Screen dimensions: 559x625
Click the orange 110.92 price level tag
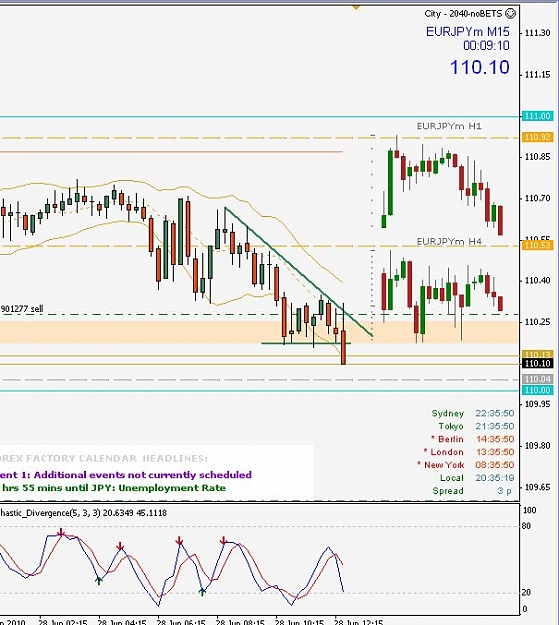(537, 138)
